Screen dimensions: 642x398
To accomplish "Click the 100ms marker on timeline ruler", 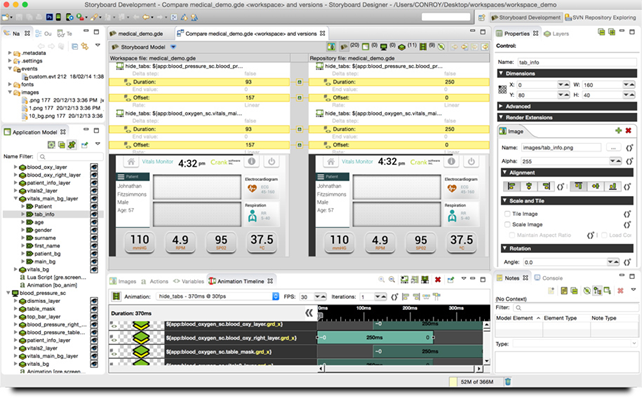I will tap(364, 308).
